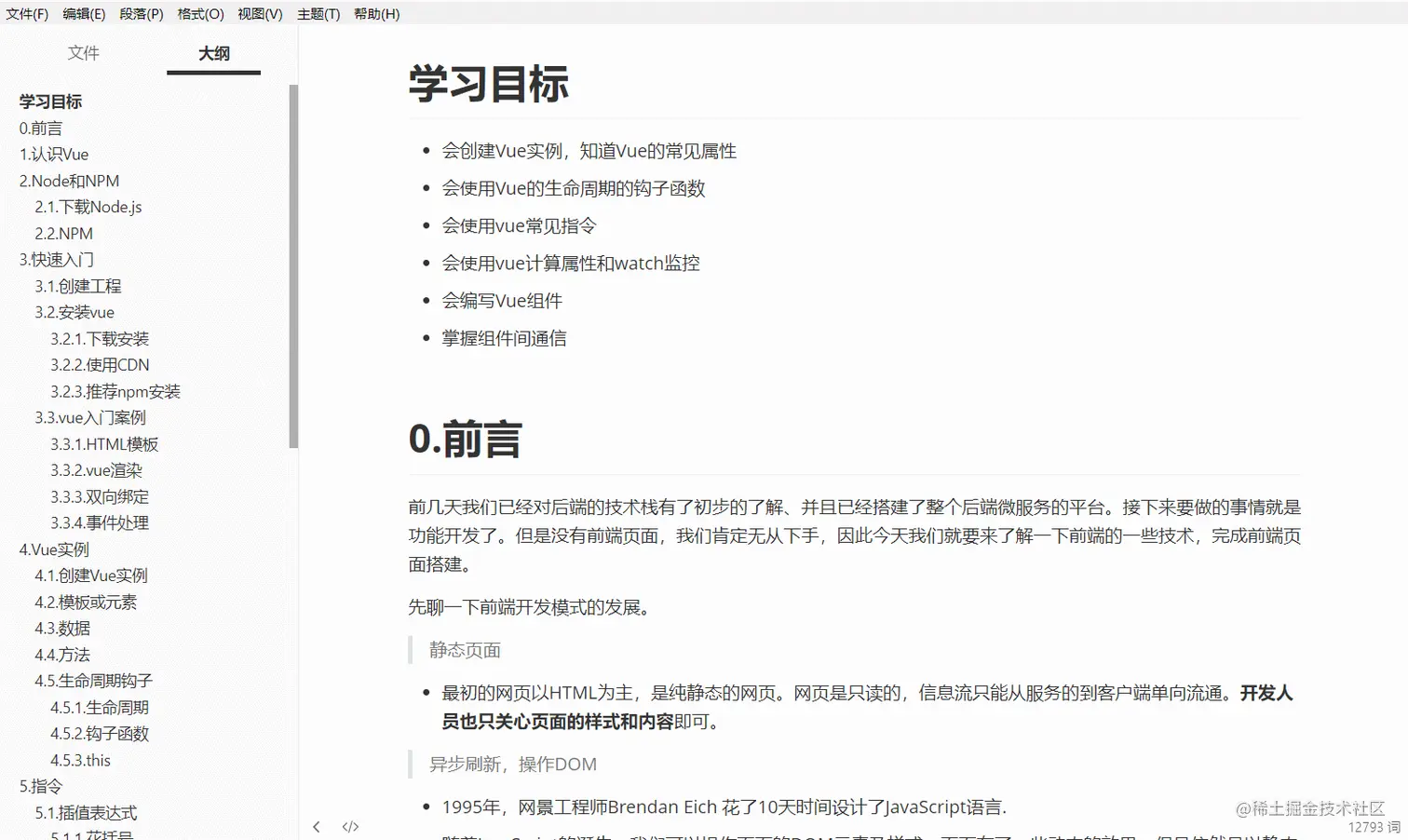Open the 主题(T) menu
1408x840 pixels.
coord(318,14)
